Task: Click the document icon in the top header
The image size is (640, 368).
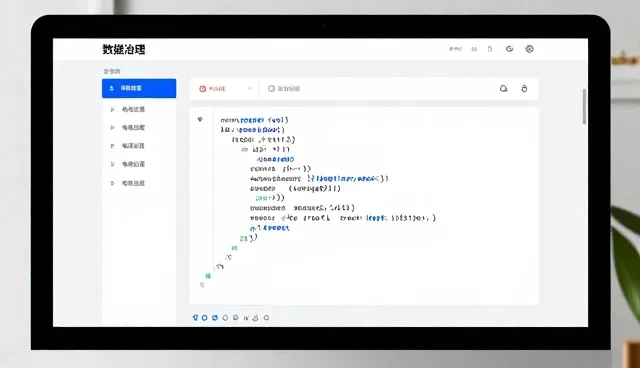Action: (490, 49)
